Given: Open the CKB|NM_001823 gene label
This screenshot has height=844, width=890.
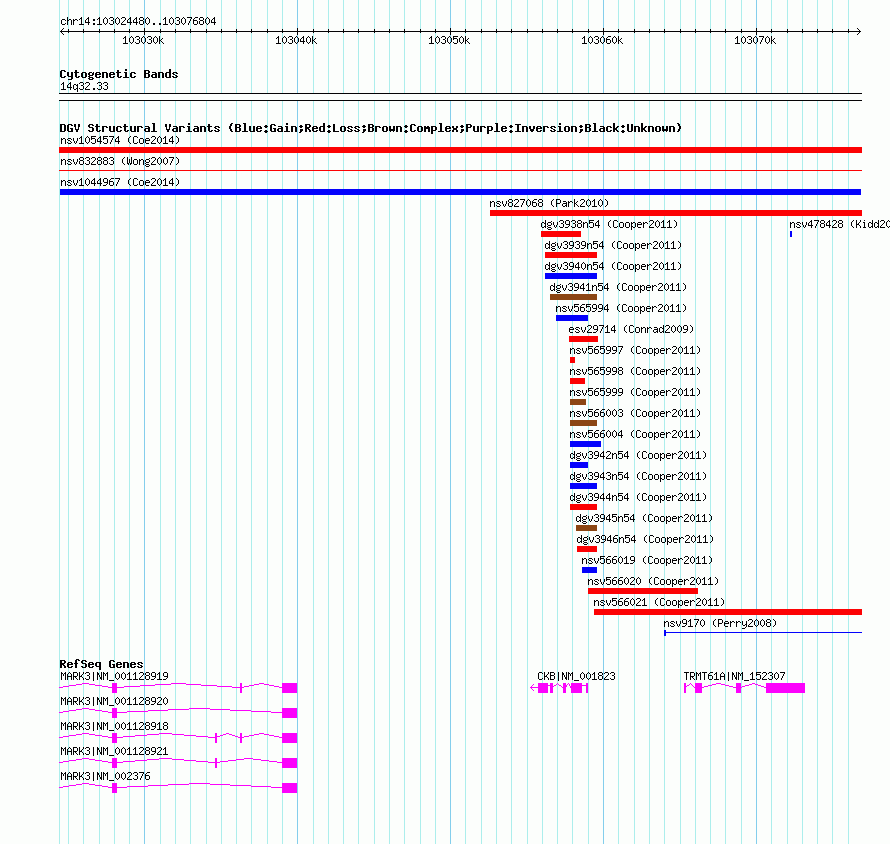Looking at the screenshot, I should coord(576,677).
